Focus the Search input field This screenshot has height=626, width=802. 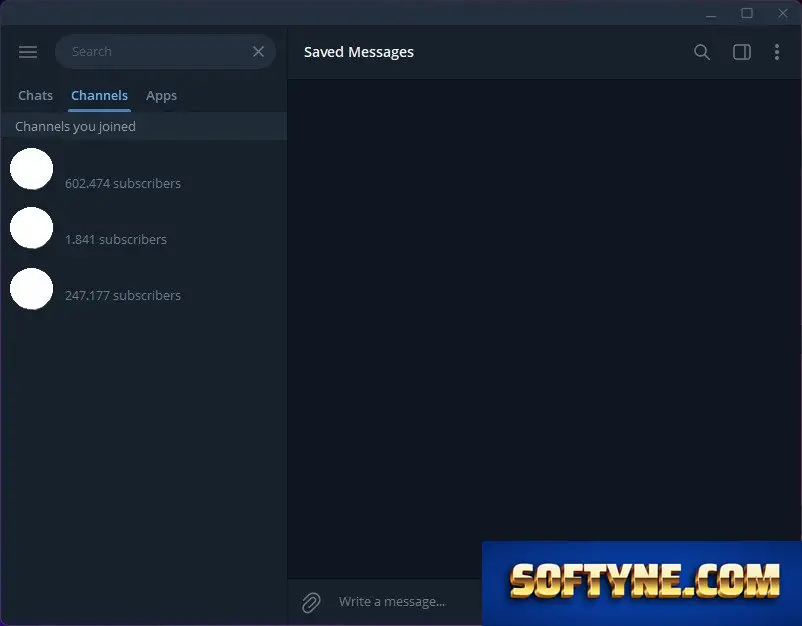159,52
